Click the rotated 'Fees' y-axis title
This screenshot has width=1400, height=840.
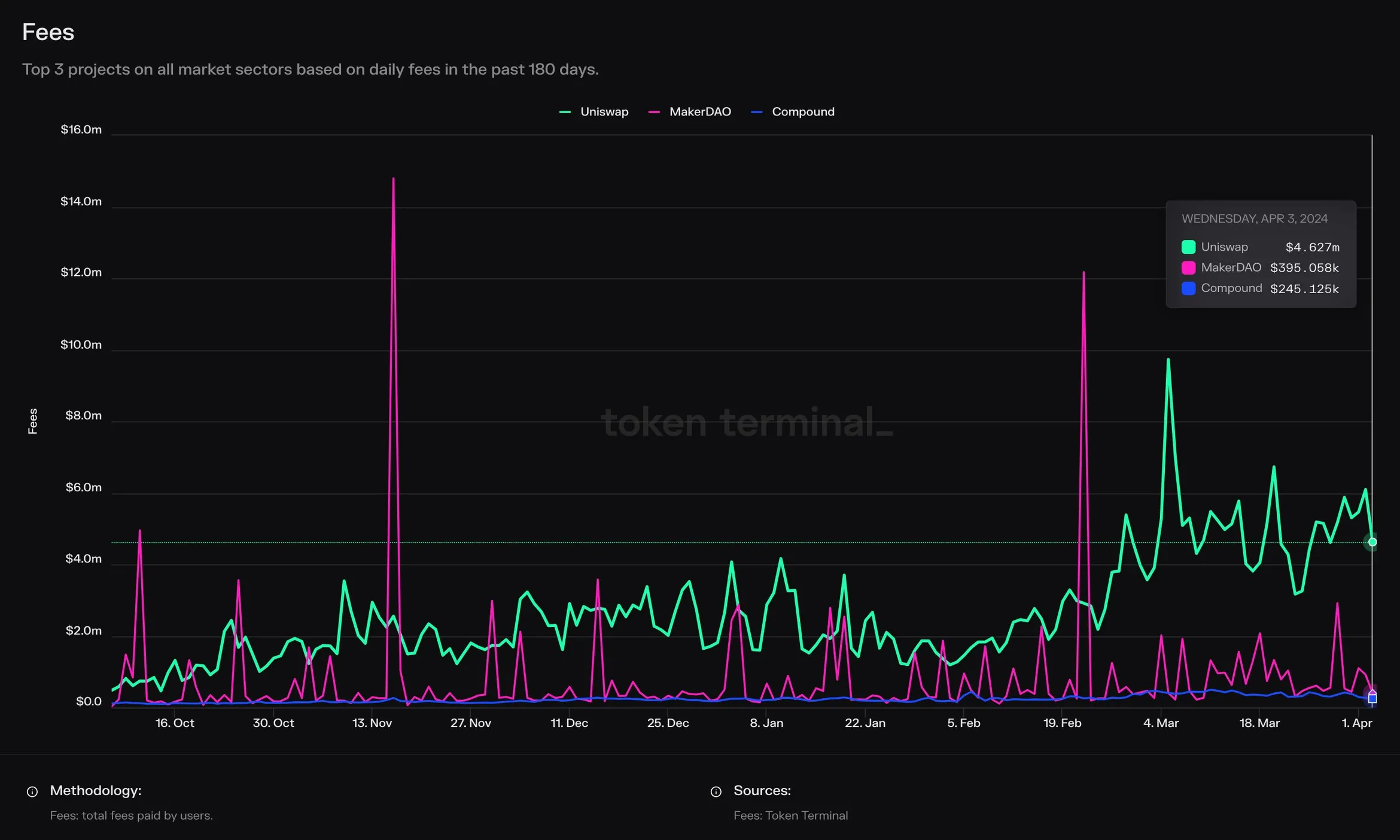(x=33, y=421)
